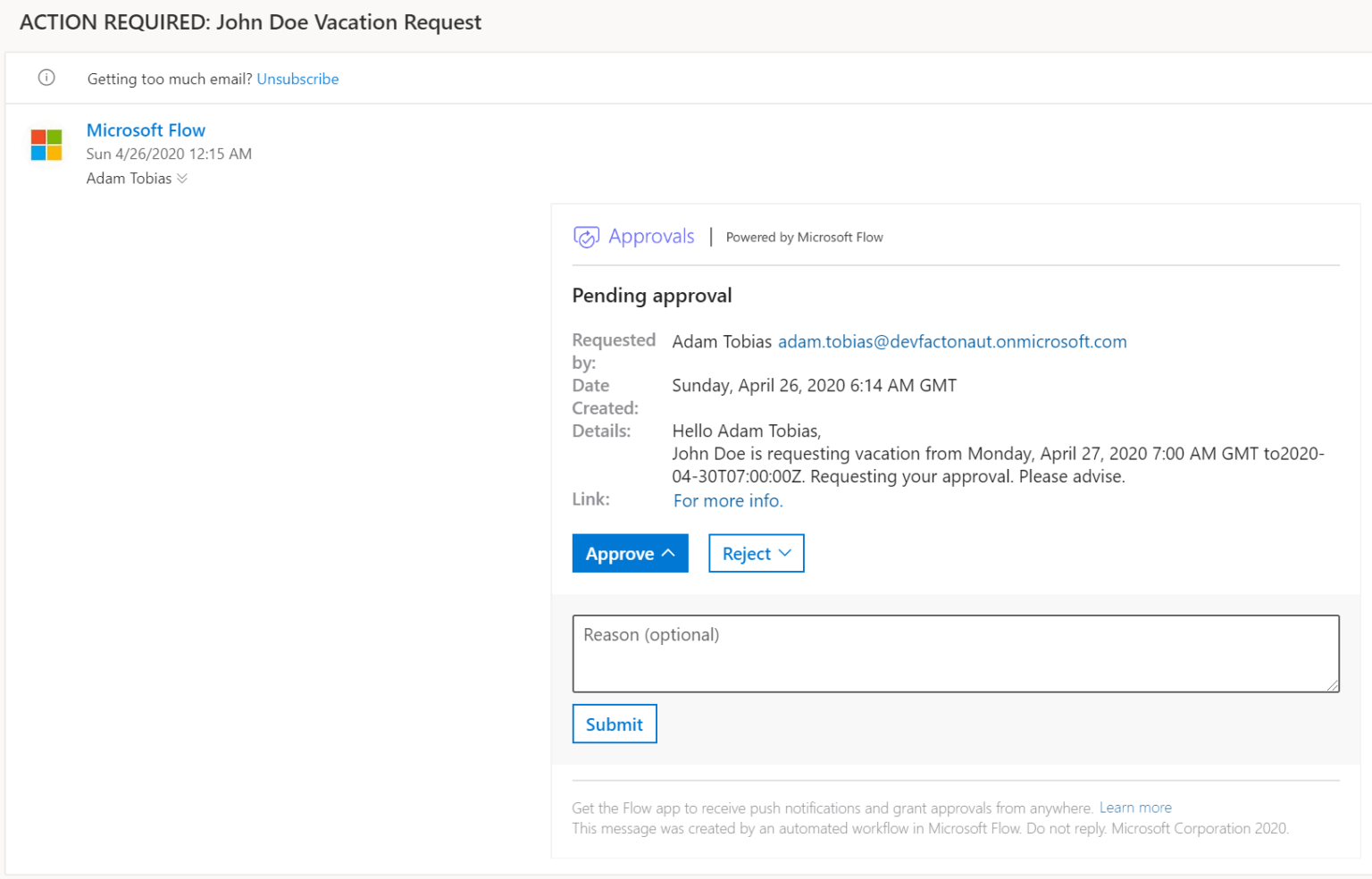This screenshot has height=879, width=1372.
Task: Open adam.tobias email address link
Action: (952, 341)
